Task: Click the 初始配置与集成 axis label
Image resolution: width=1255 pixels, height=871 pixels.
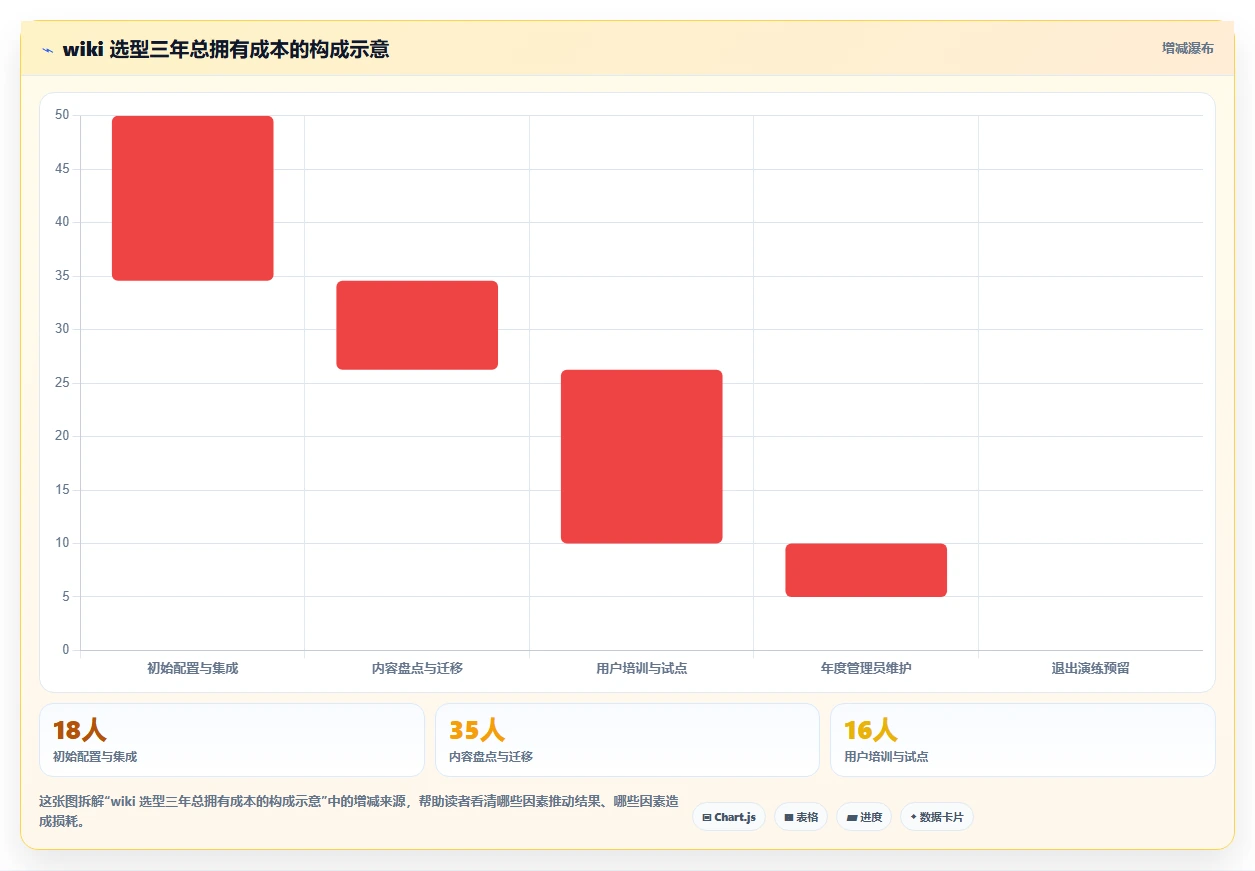Action: (x=193, y=668)
